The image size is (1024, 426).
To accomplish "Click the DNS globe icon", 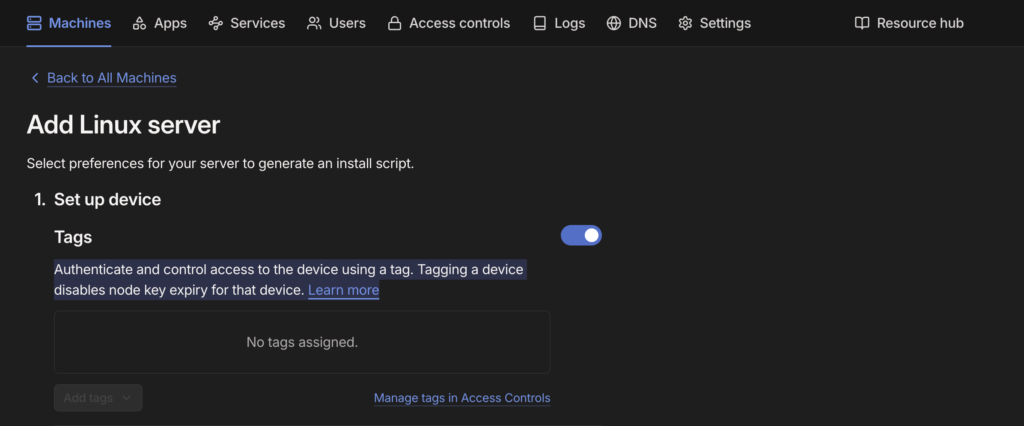I will coord(614,23).
